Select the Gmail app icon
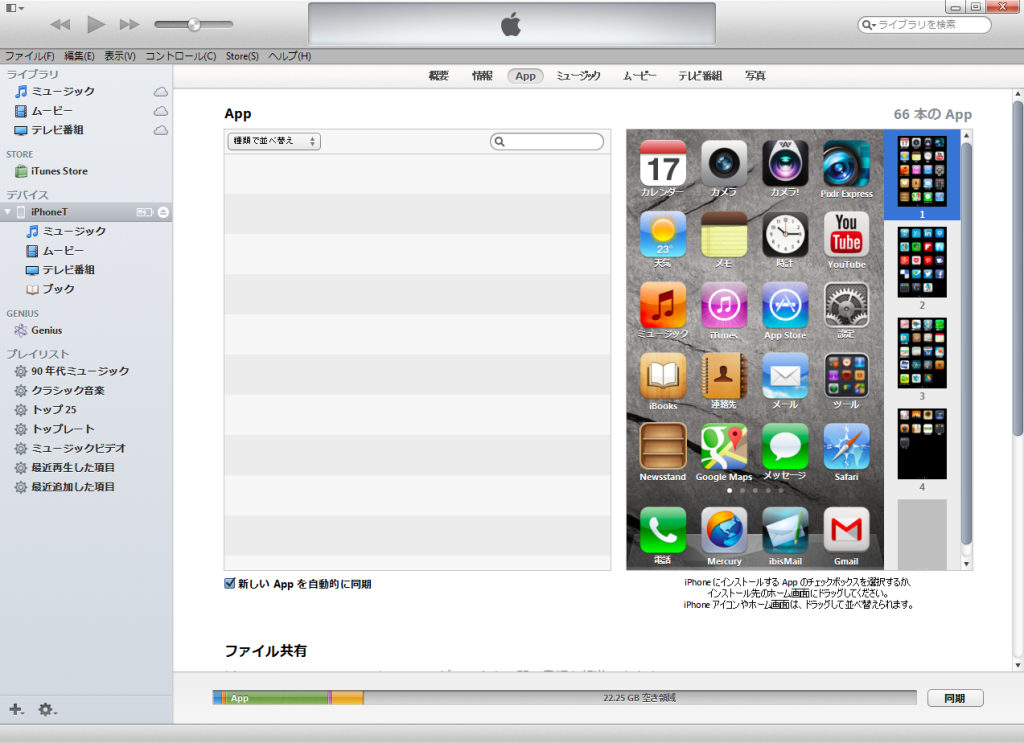This screenshot has height=743, width=1024. pyautogui.click(x=846, y=530)
